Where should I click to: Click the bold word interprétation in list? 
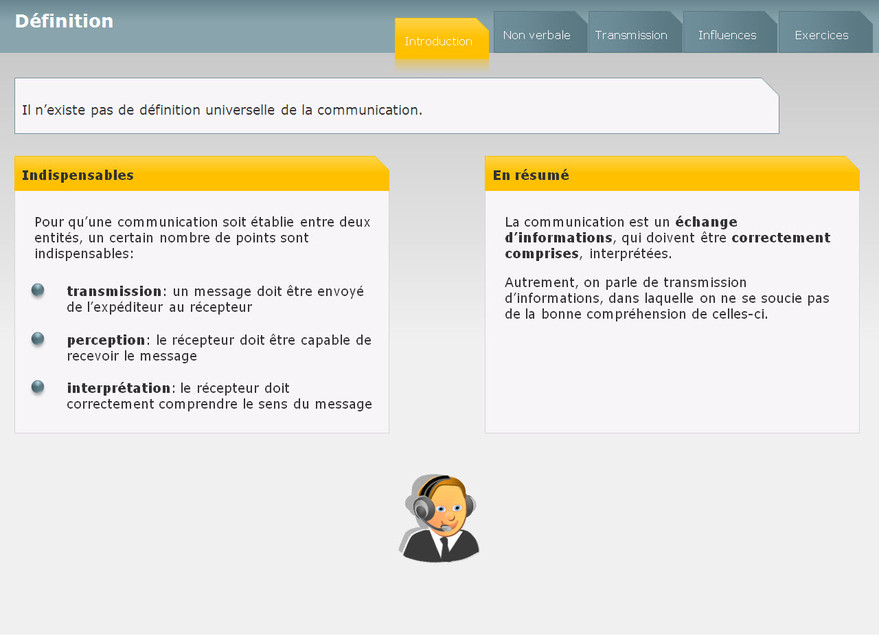(119, 388)
